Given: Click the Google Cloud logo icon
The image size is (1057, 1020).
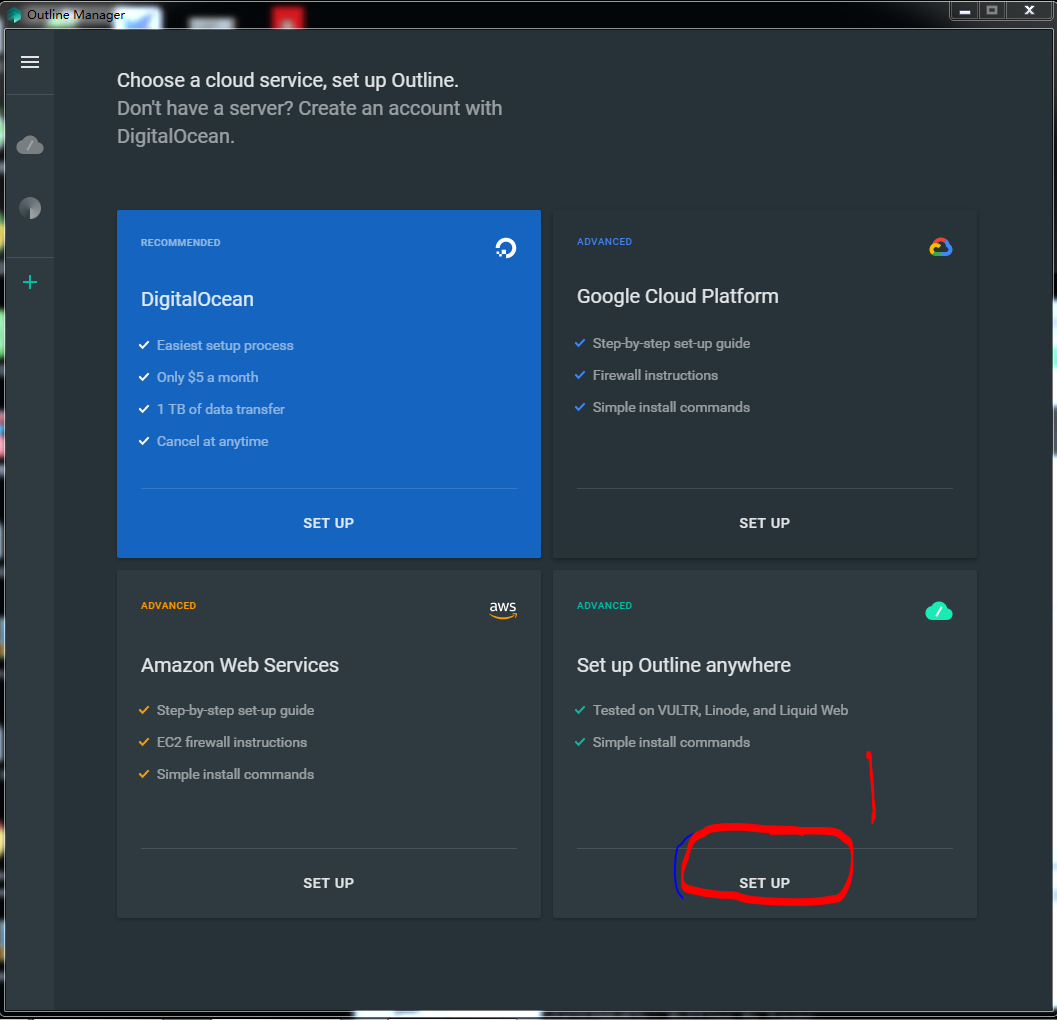Looking at the screenshot, I should point(940,247).
